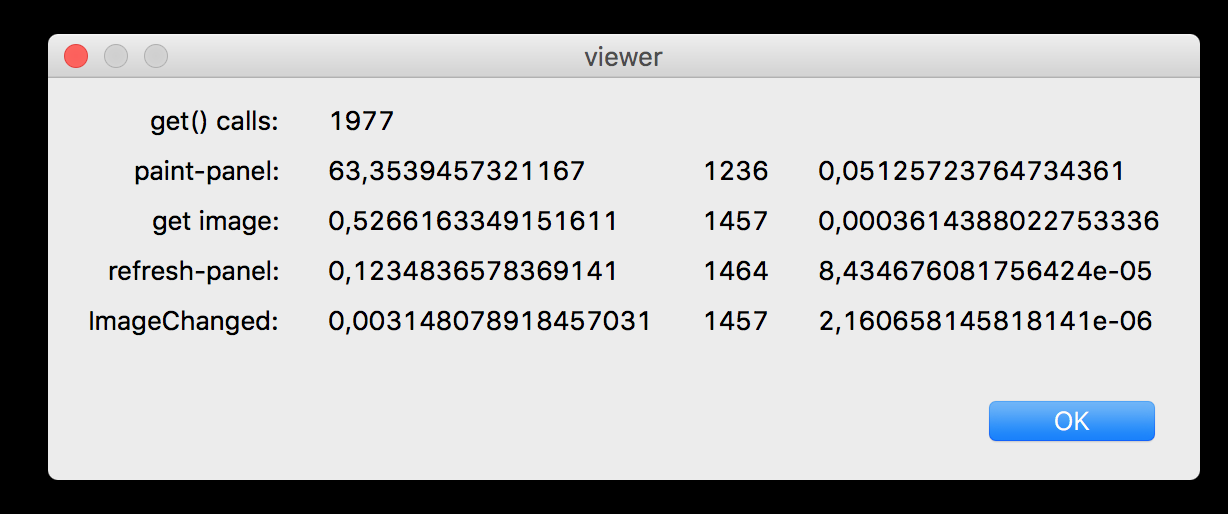Select the paint-panel average 0,05125723764734361
The height and width of the screenshot is (514, 1228).
pos(971,172)
